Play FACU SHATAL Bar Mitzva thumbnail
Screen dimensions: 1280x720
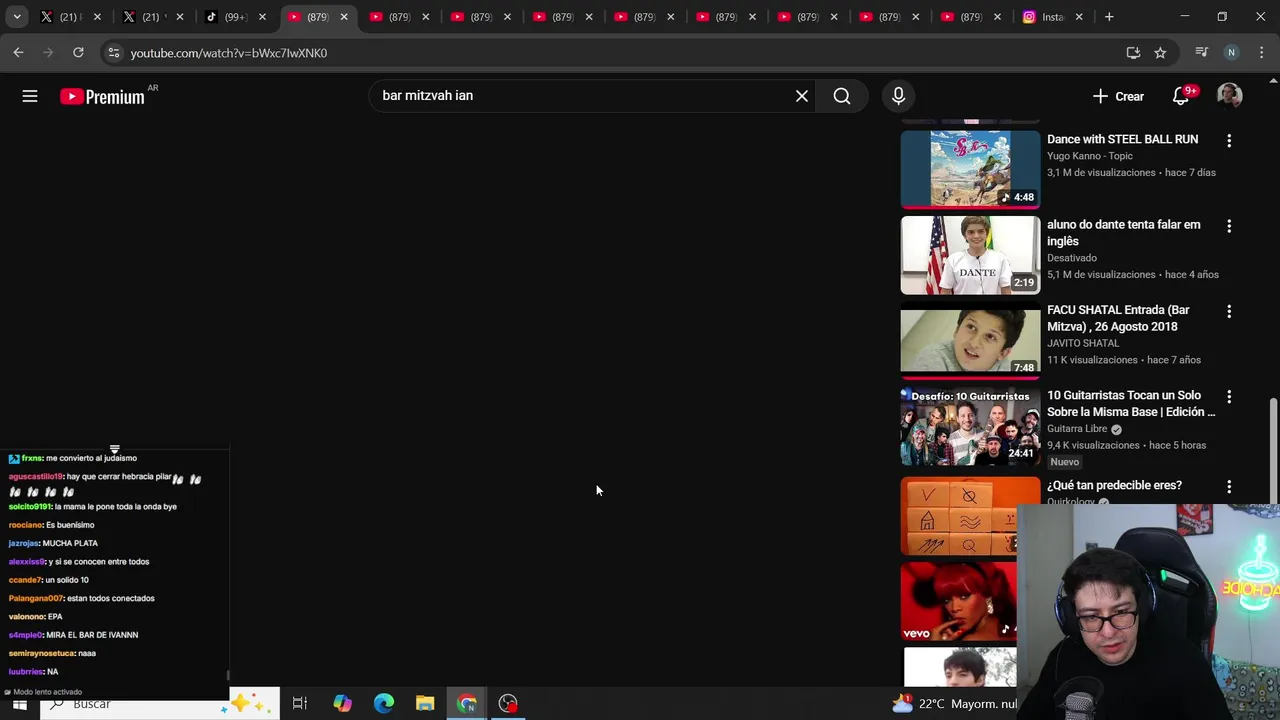click(x=970, y=340)
